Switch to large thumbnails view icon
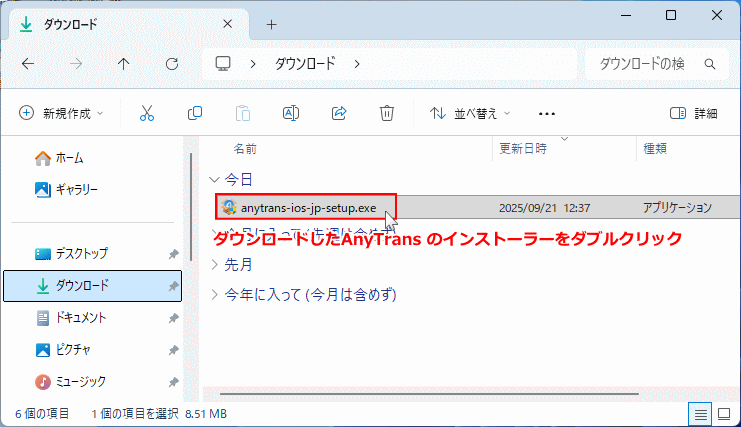This screenshot has height=427, width=741. pyautogui.click(x=724, y=415)
